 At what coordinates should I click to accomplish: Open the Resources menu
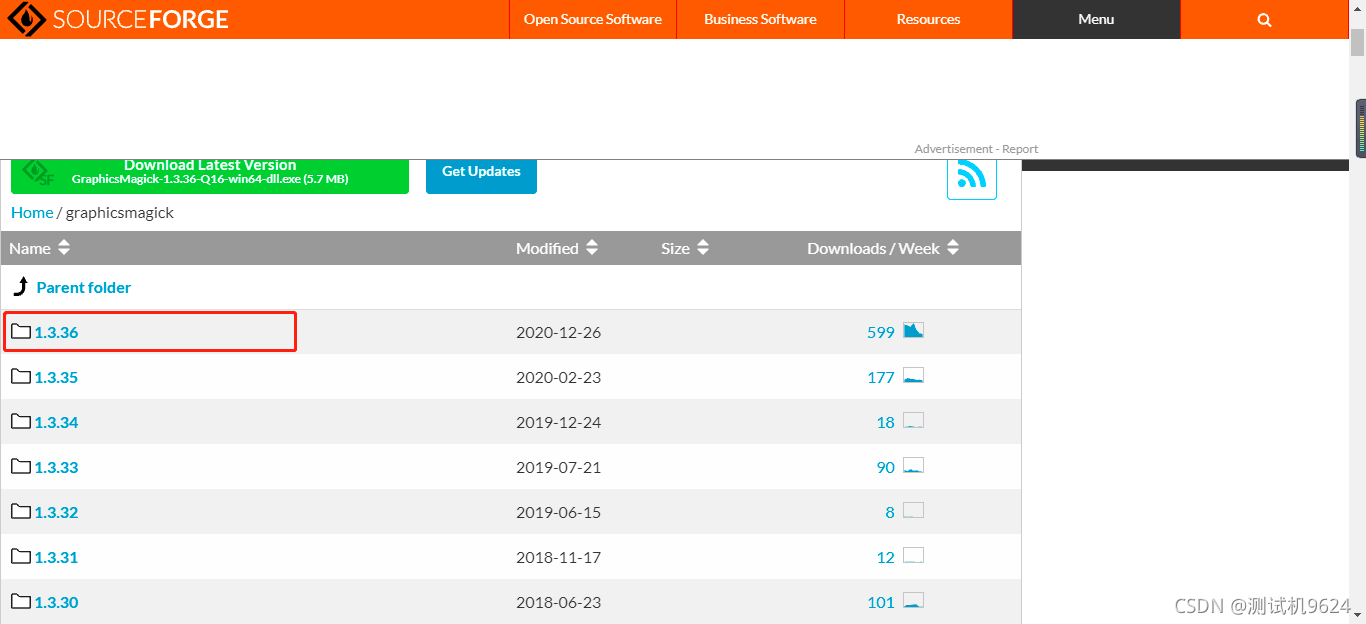point(928,19)
